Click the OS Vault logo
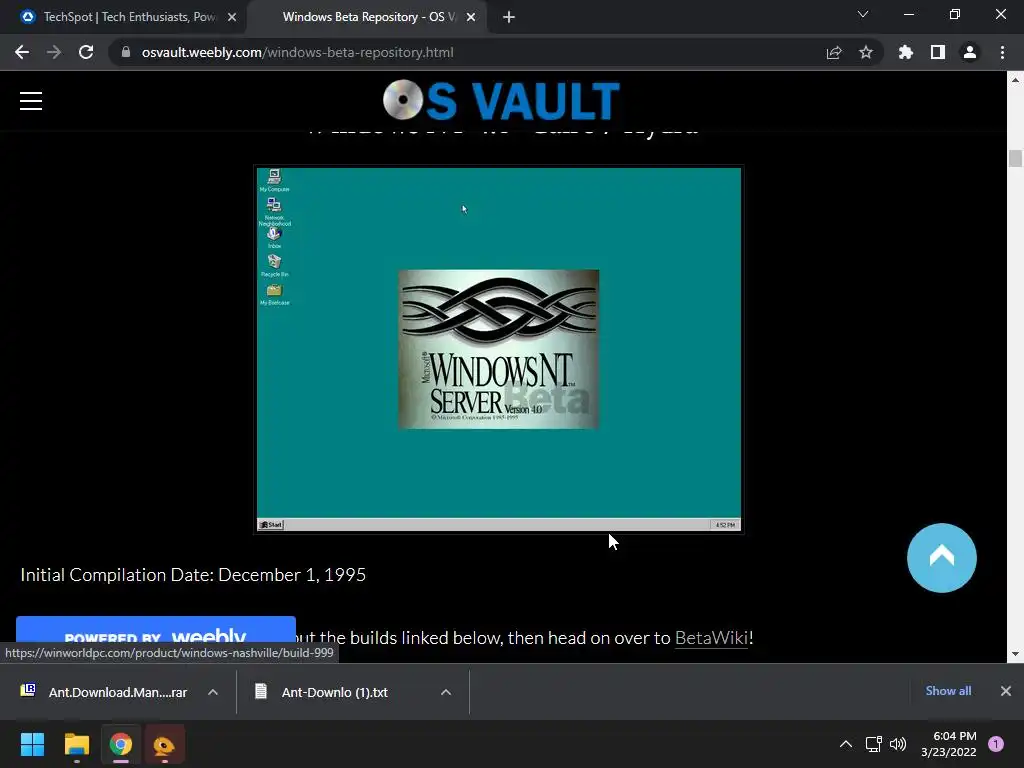Image resolution: width=1024 pixels, height=768 pixels. pyautogui.click(x=501, y=101)
